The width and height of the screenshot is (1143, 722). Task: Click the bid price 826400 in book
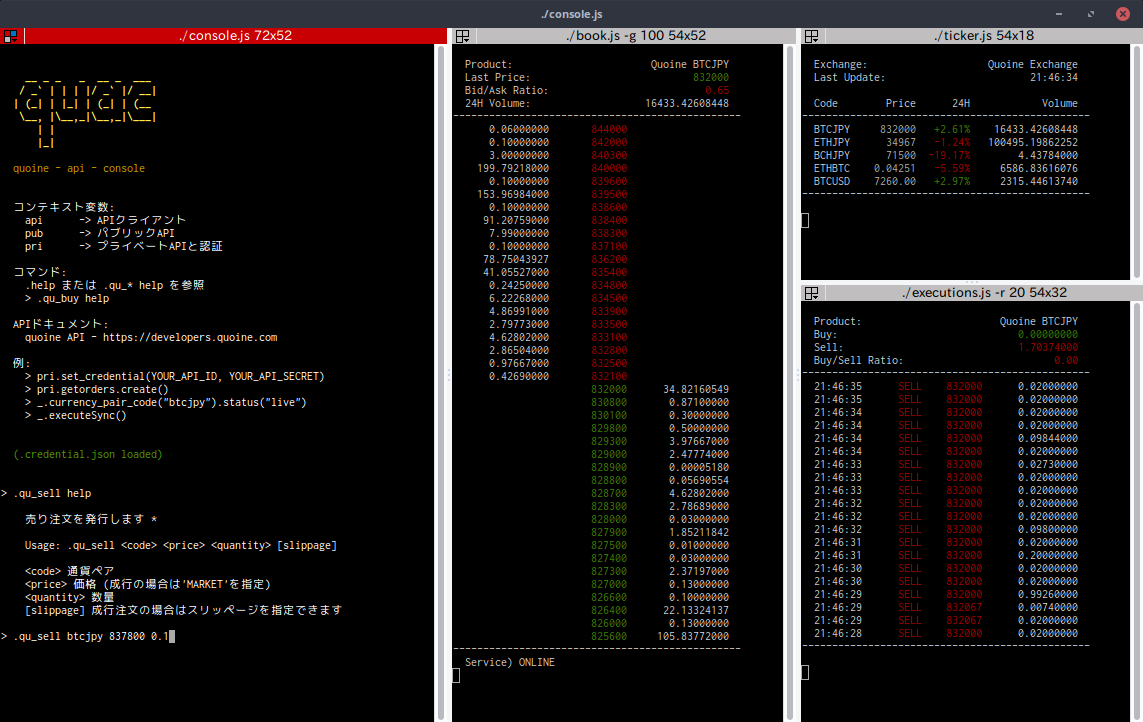[609, 610]
